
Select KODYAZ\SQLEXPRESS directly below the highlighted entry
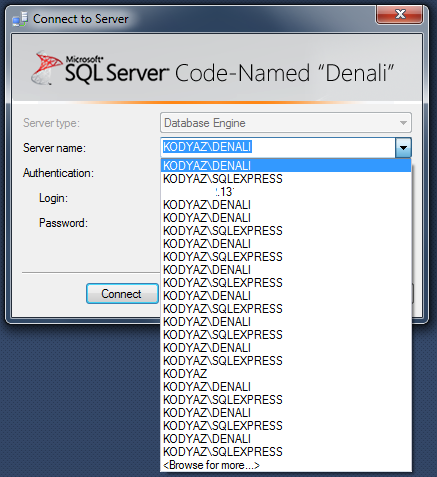(x=286, y=179)
